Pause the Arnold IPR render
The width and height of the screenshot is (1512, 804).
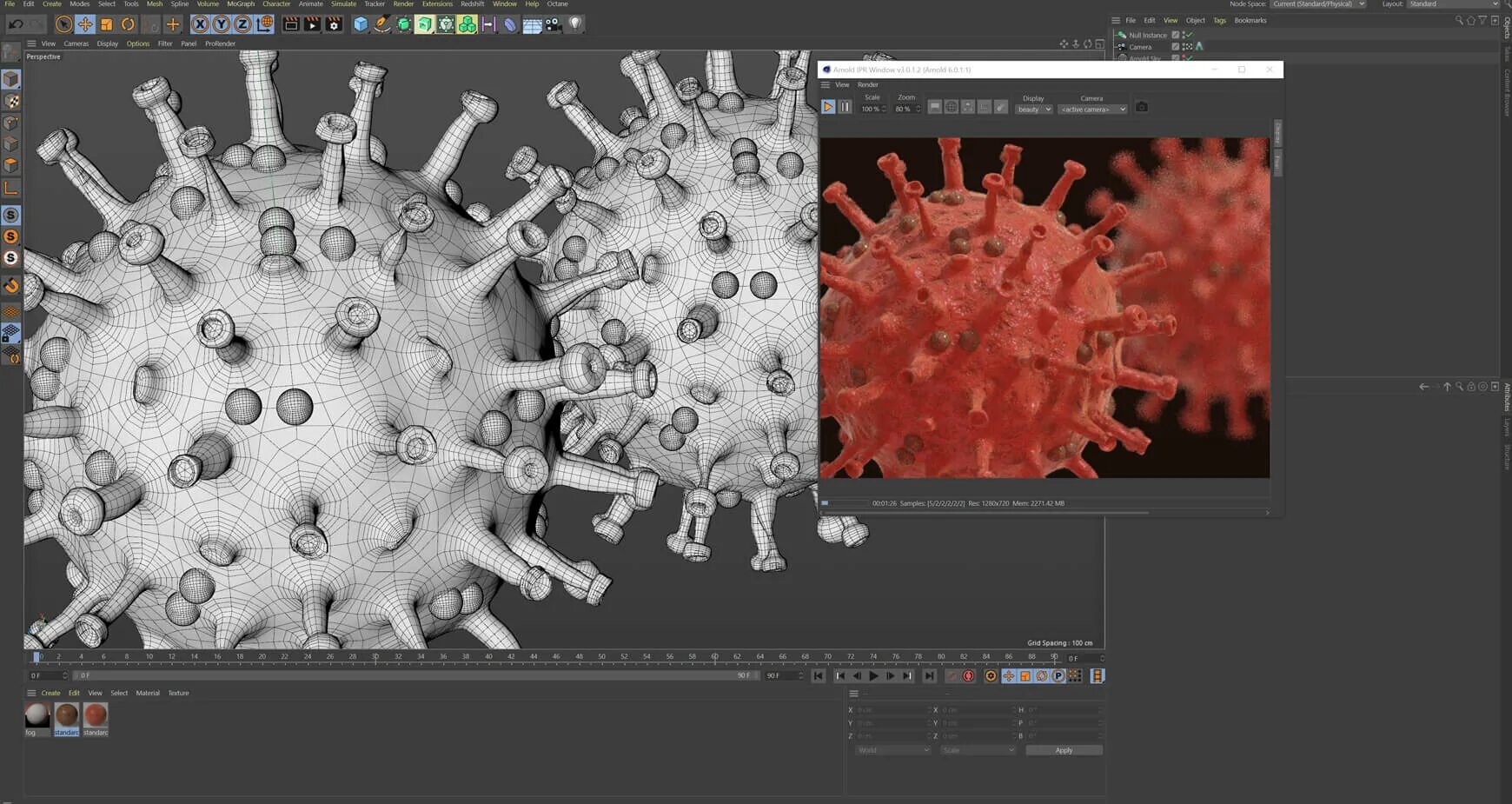(x=845, y=107)
